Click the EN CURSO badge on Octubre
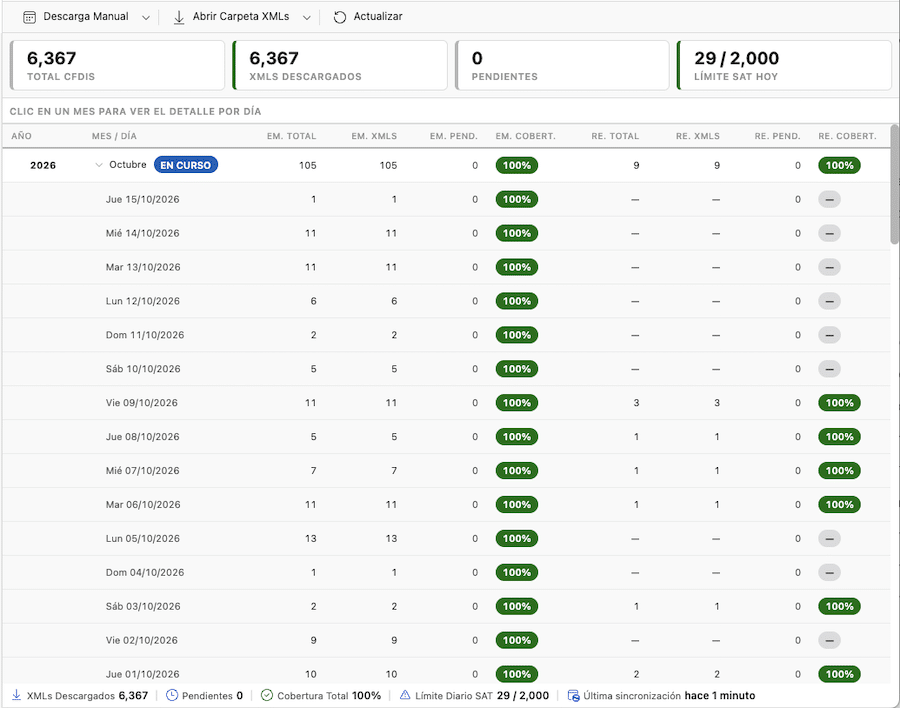This screenshot has height=708, width=900. (185, 165)
